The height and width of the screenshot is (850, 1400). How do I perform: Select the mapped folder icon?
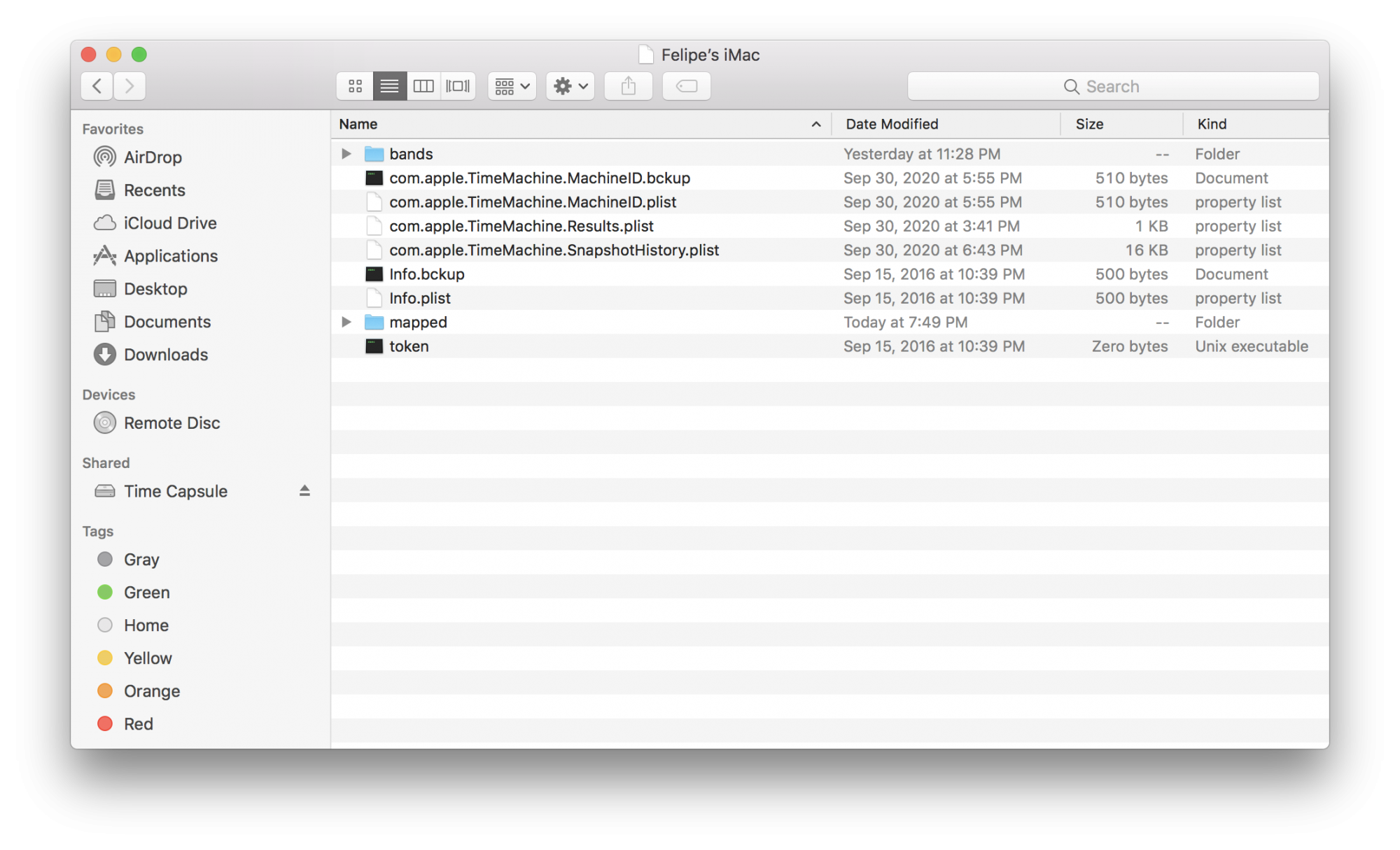click(374, 322)
